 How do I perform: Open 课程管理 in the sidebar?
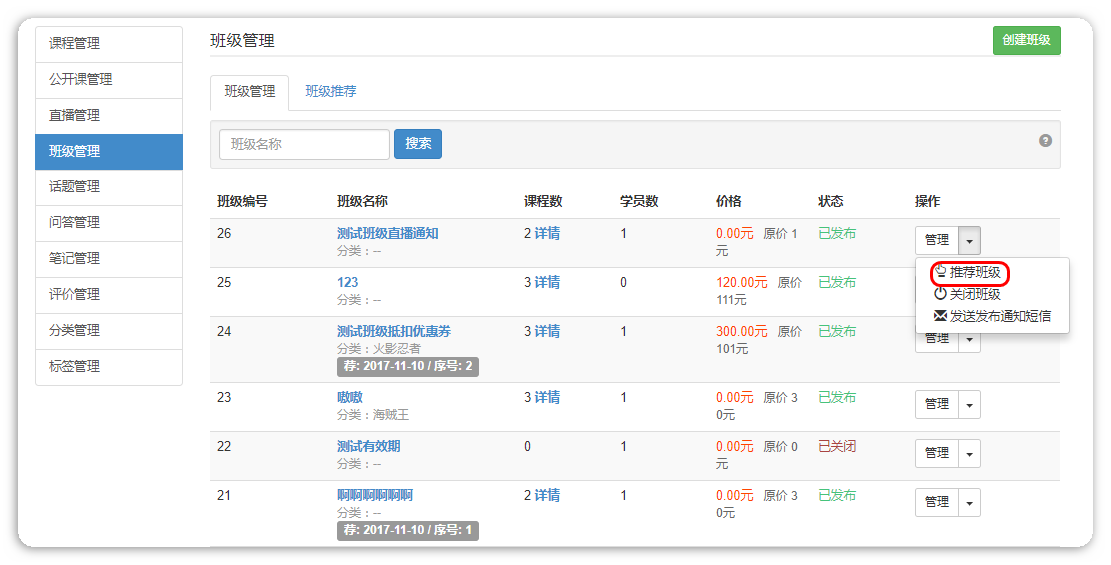[x=109, y=44]
